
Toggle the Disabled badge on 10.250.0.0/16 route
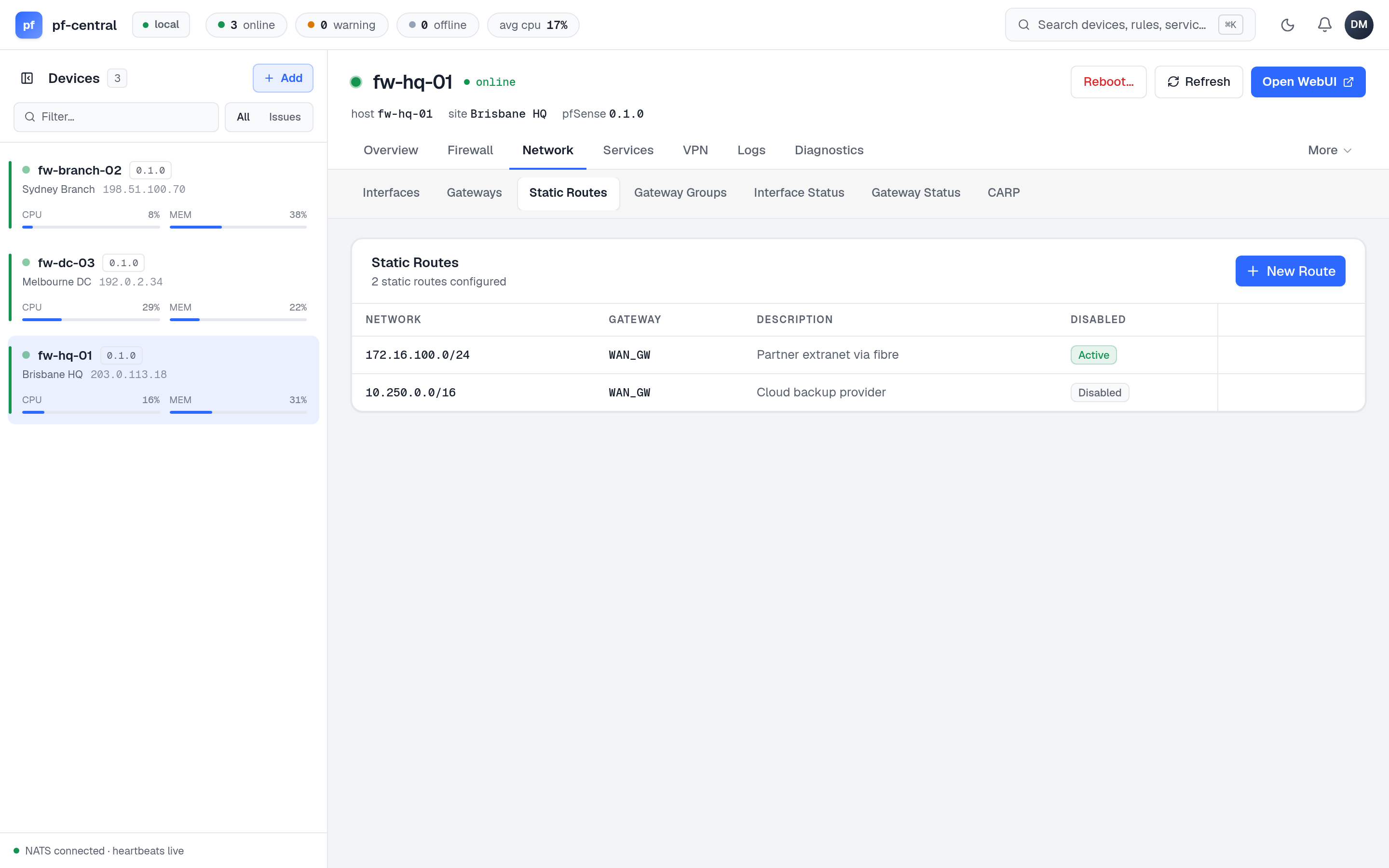point(1099,393)
